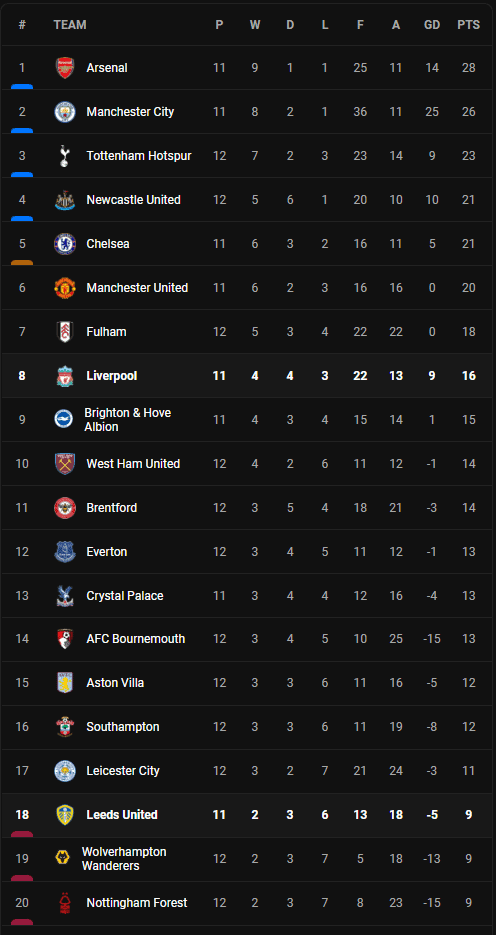The height and width of the screenshot is (935, 496).
Task: Click the TEAM column header
Action: pos(70,25)
